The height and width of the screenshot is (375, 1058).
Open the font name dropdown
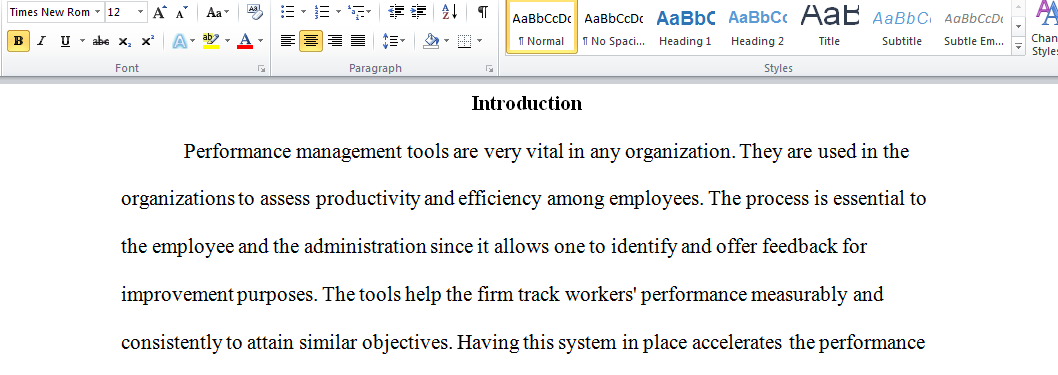[x=98, y=12]
